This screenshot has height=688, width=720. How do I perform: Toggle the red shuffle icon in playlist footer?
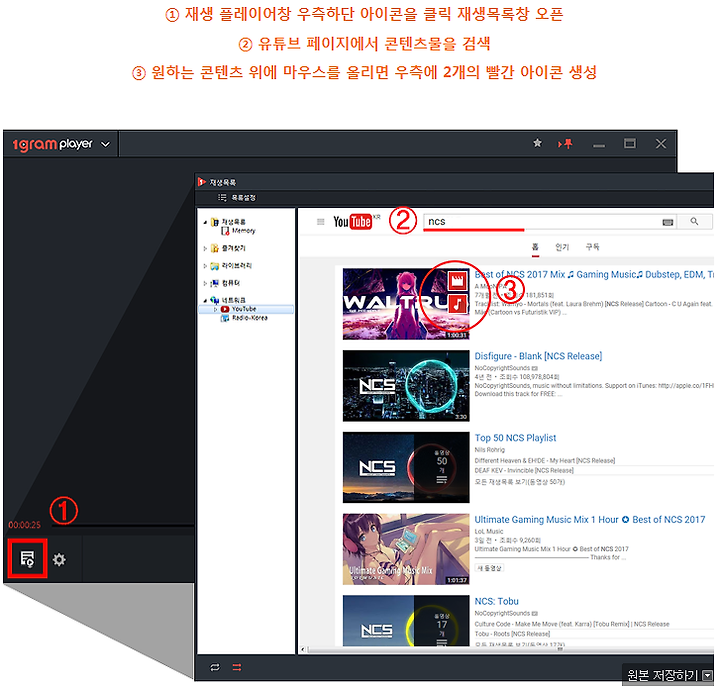coord(237,667)
